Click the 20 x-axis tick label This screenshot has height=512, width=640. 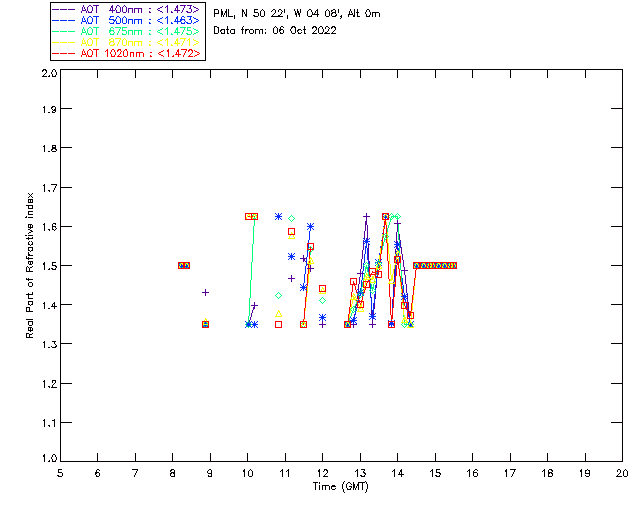[x=622, y=473]
